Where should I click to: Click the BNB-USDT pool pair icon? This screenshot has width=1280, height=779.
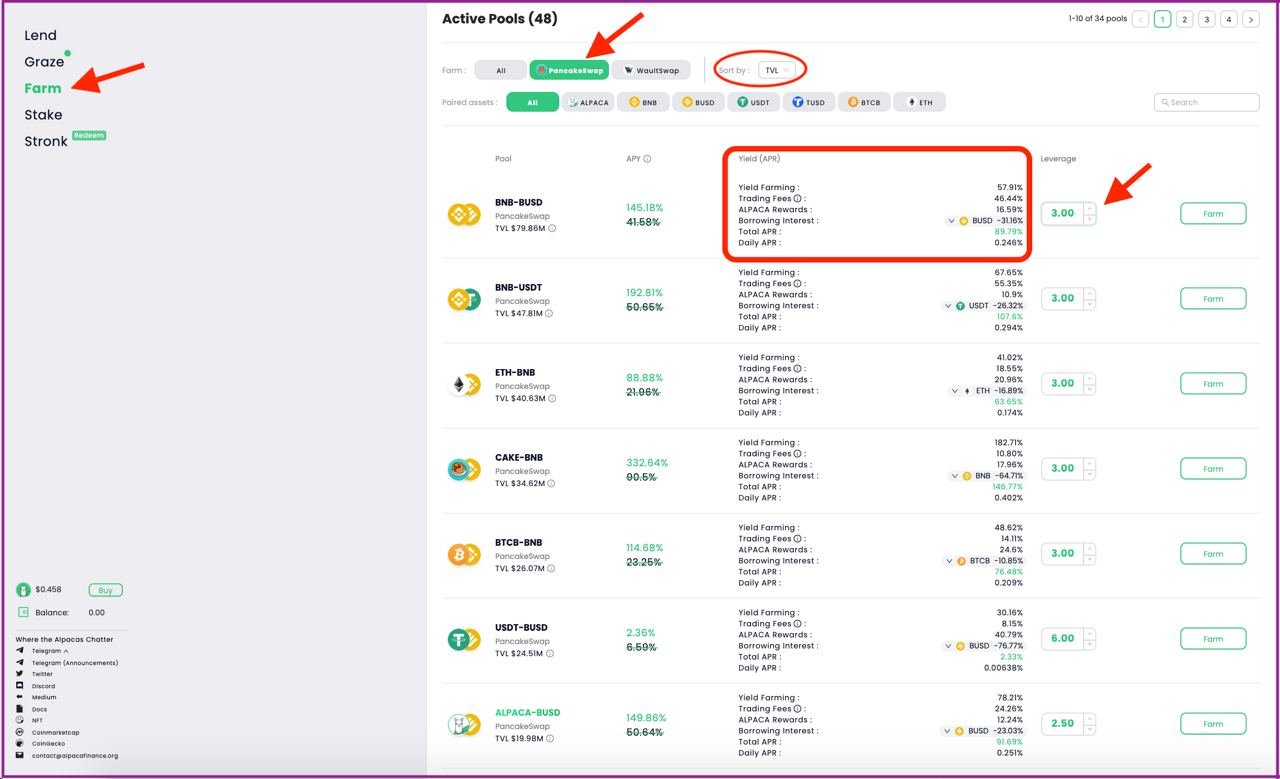(463, 299)
